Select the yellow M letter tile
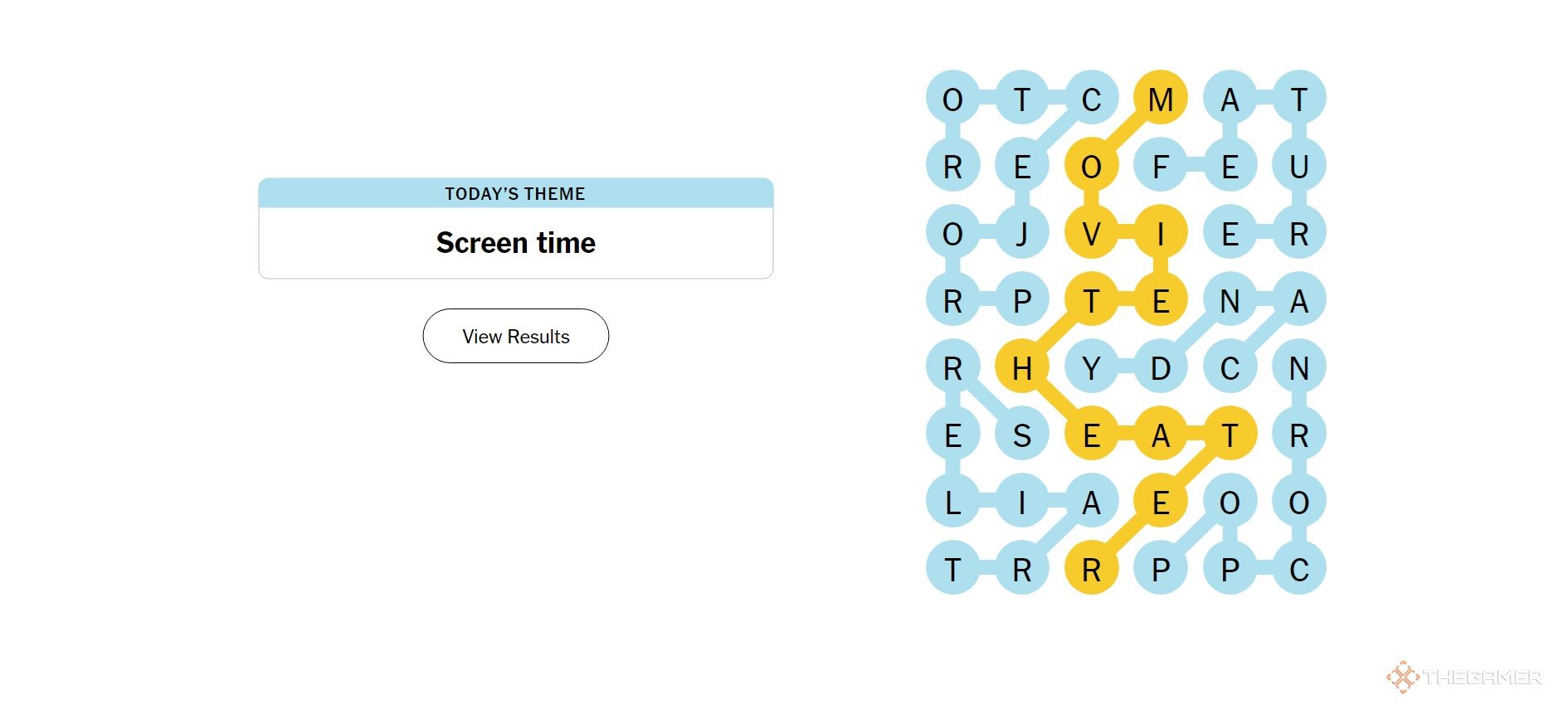1568x719 pixels. [x=1161, y=98]
